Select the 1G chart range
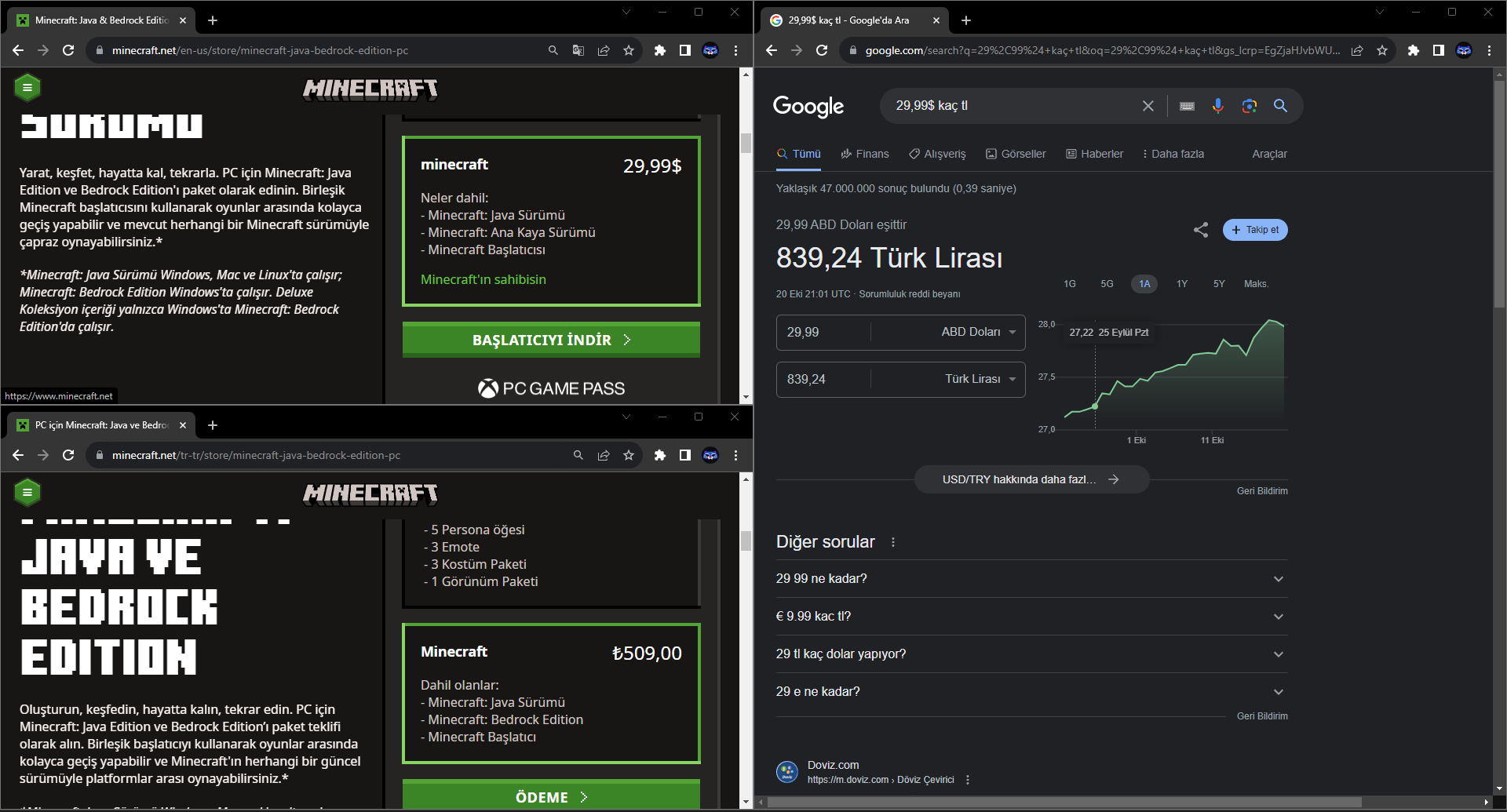1507x812 pixels. point(1070,284)
